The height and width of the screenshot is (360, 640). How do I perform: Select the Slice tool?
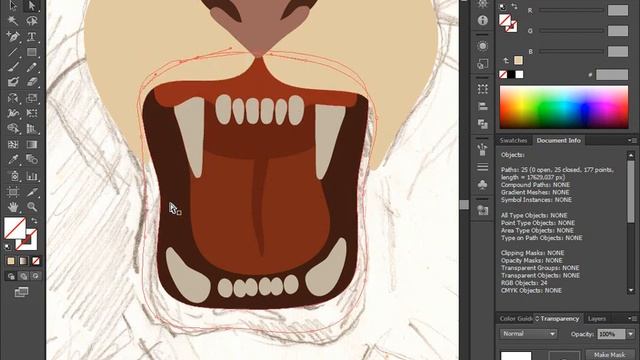[31, 191]
